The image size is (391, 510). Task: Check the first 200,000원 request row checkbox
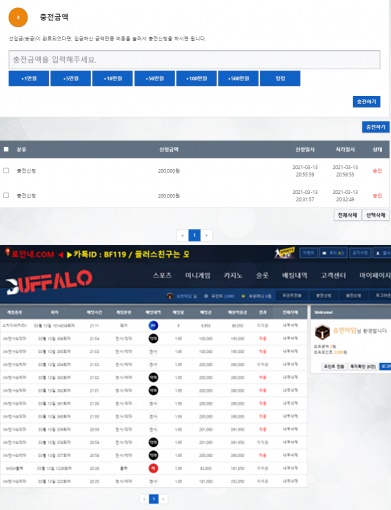pos(6,170)
